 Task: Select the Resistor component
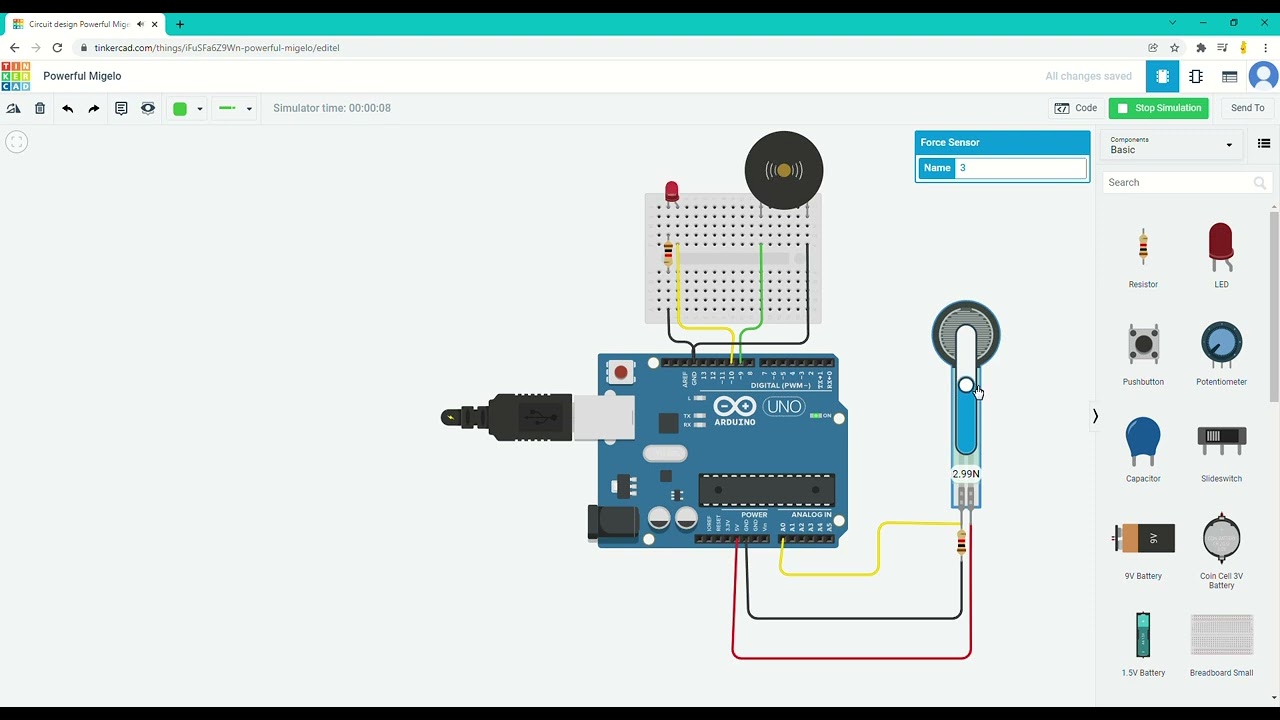coord(1143,256)
